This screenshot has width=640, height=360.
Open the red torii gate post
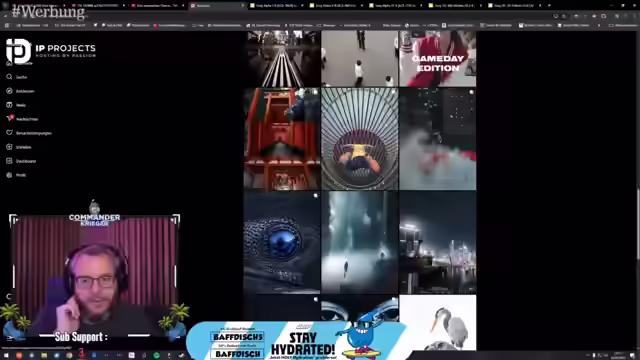click(282, 139)
